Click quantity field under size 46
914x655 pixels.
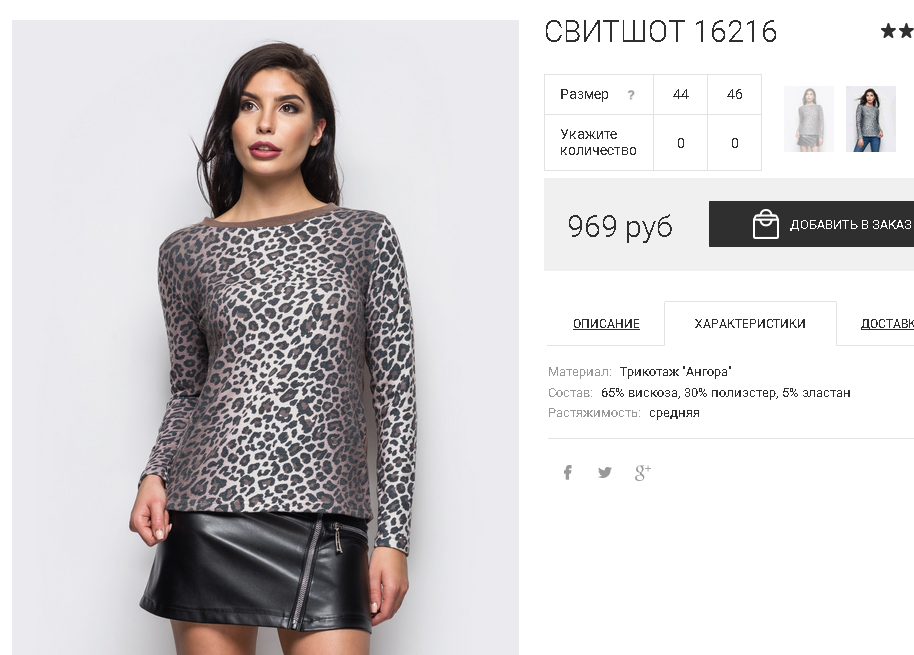coord(734,143)
